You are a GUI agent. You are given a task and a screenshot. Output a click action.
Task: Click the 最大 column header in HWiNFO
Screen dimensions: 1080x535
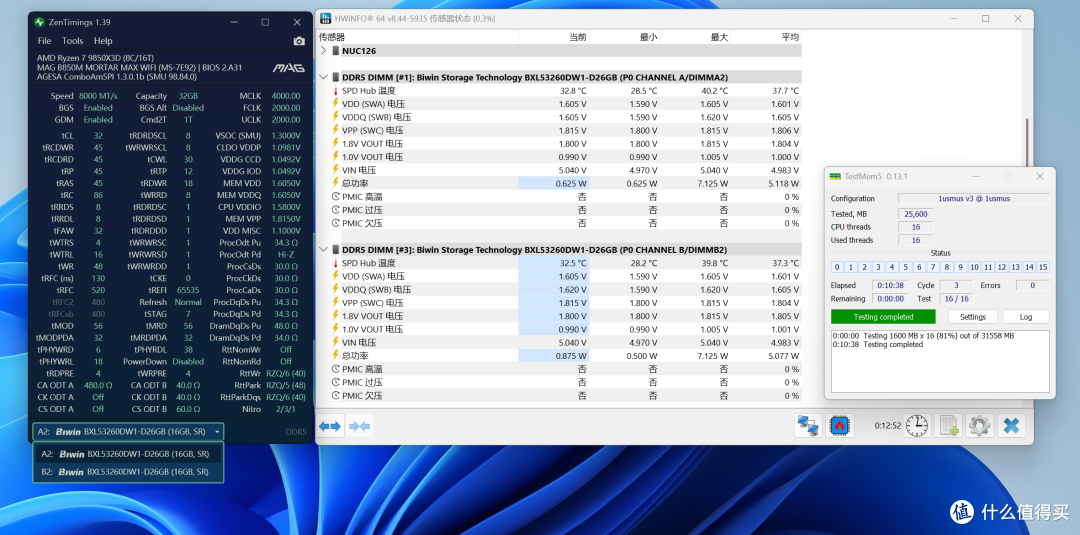[x=719, y=37]
